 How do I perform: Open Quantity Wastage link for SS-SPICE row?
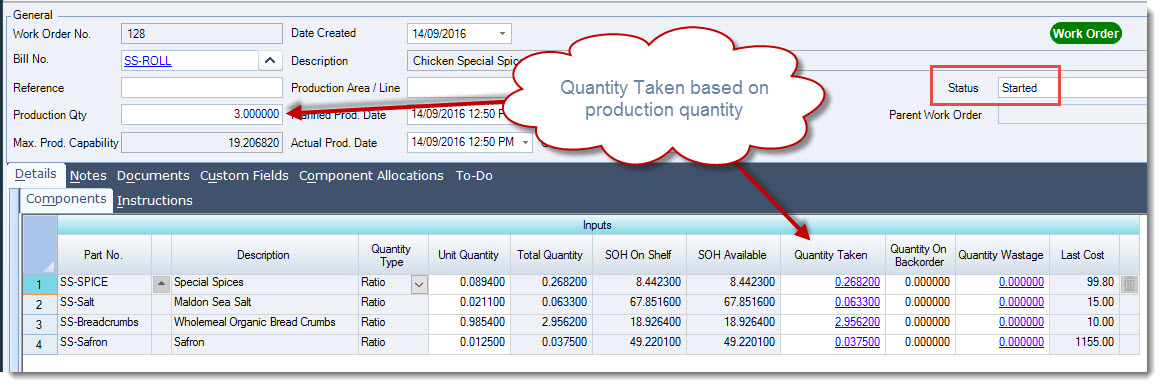tap(1021, 282)
